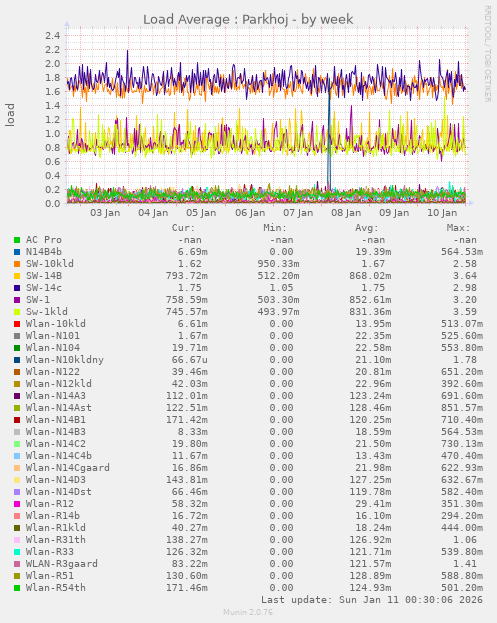Click the Wlan-R31th max value 1.06
Image resolution: width=497 pixels, height=623 pixels.
pos(465,540)
